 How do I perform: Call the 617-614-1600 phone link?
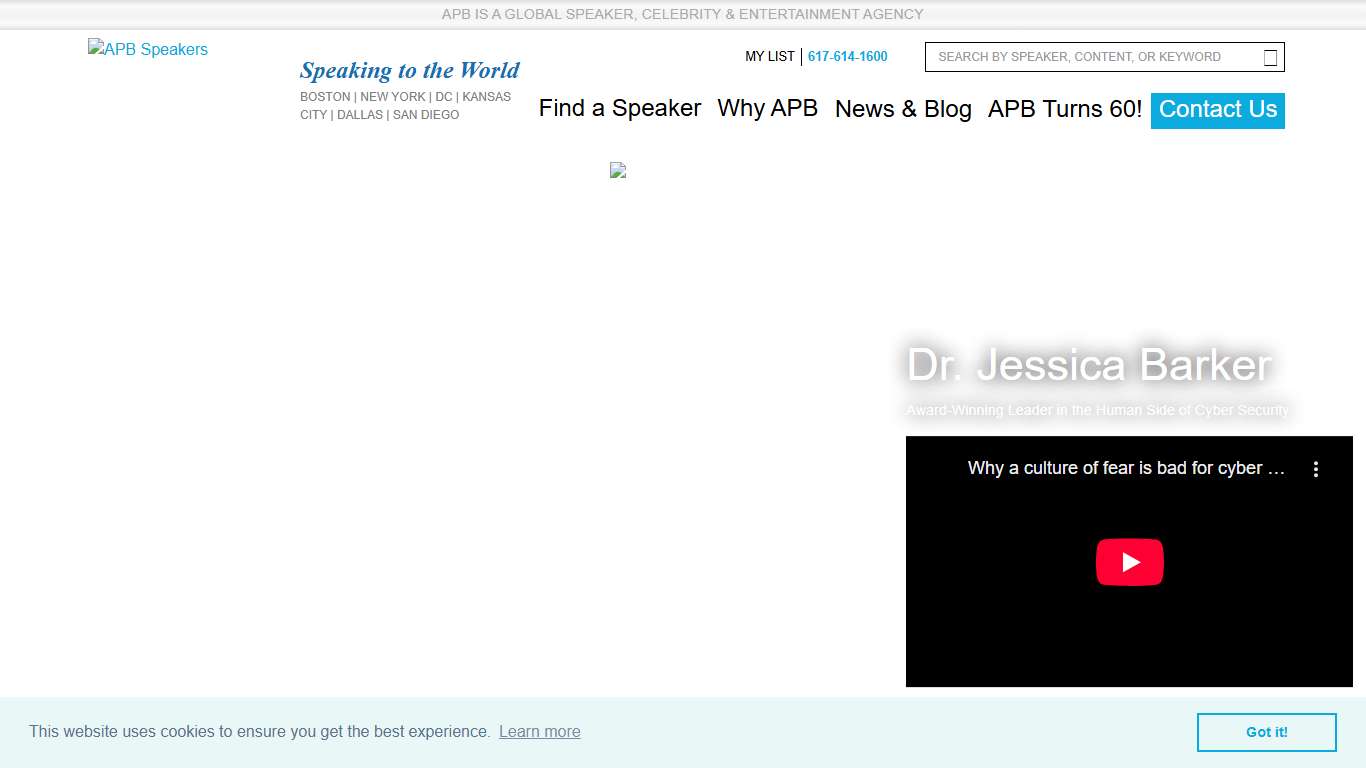coord(847,56)
